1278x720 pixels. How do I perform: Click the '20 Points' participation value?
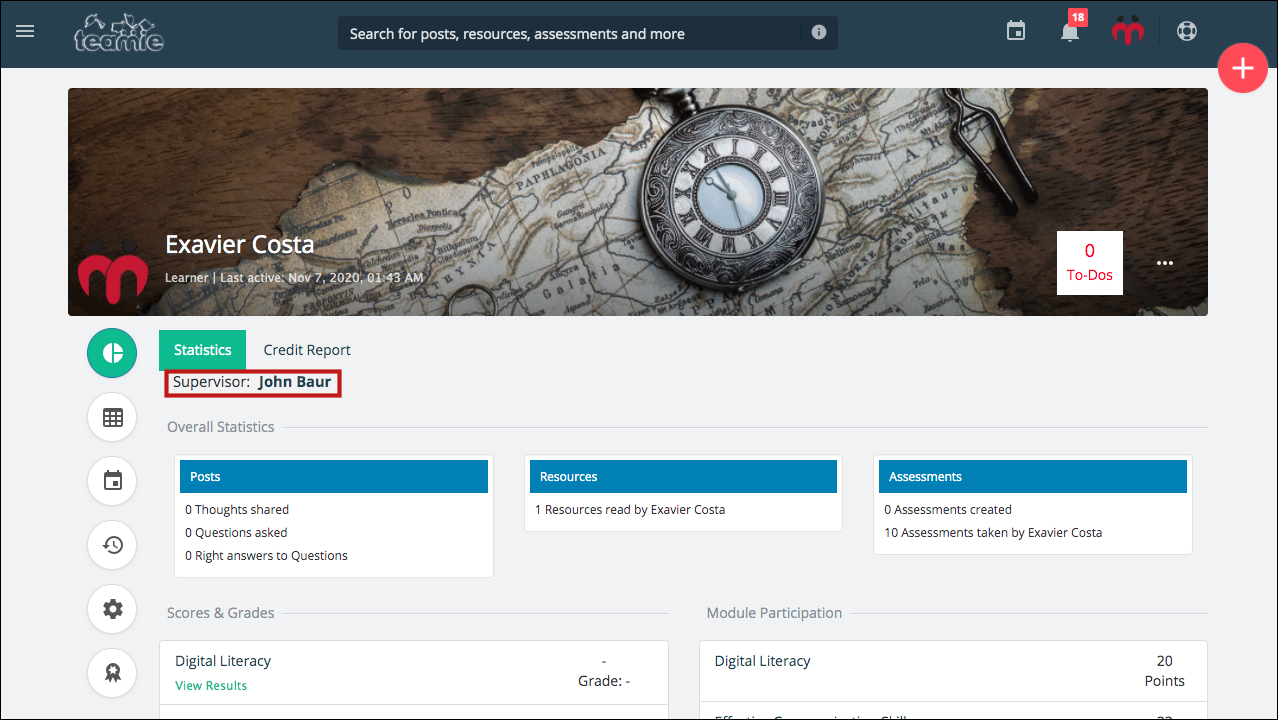click(1164, 671)
